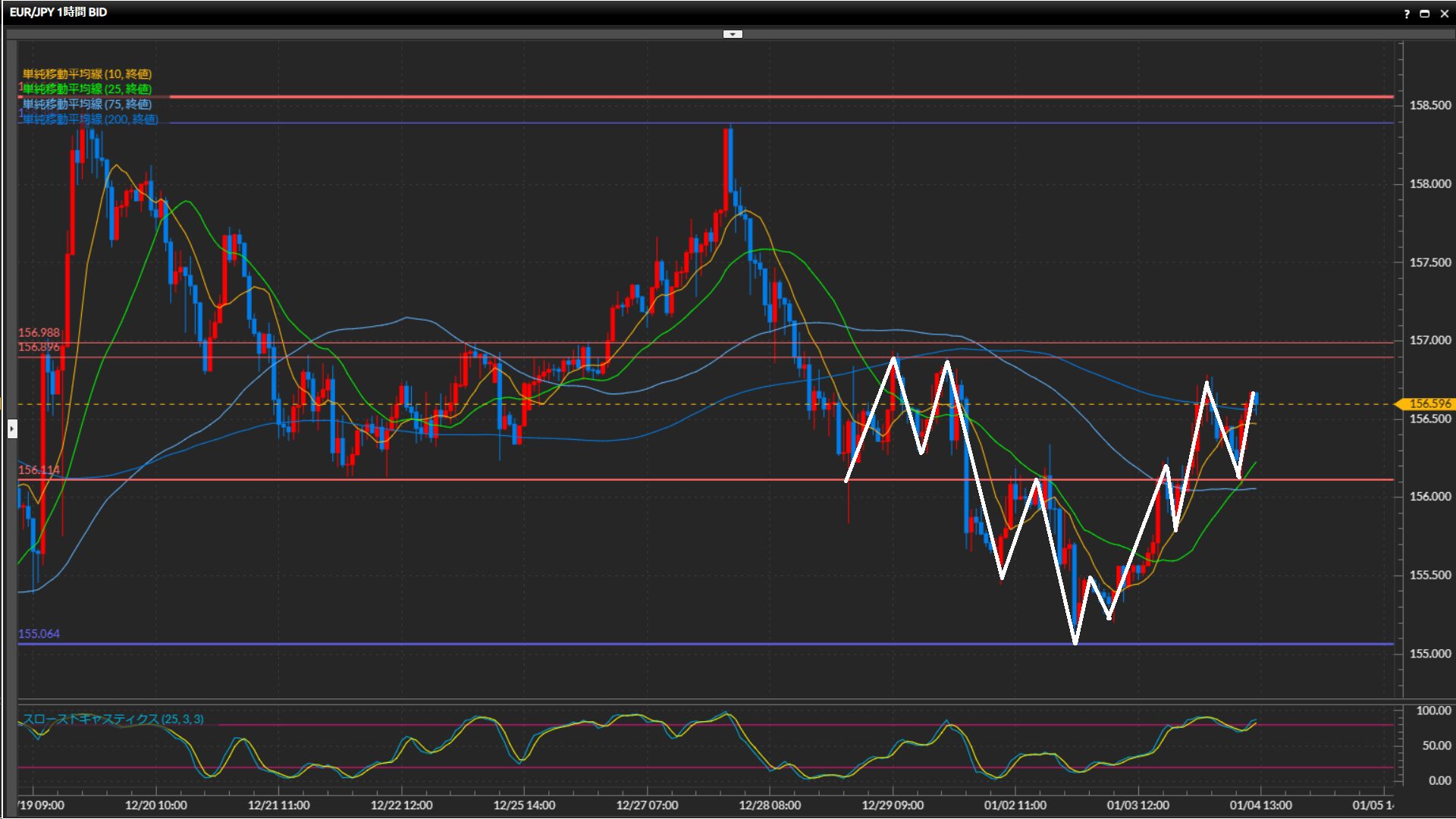Select the 10-period simple moving average label
Screen dimensions: 1456x819
pyautogui.click(x=87, y=74)
